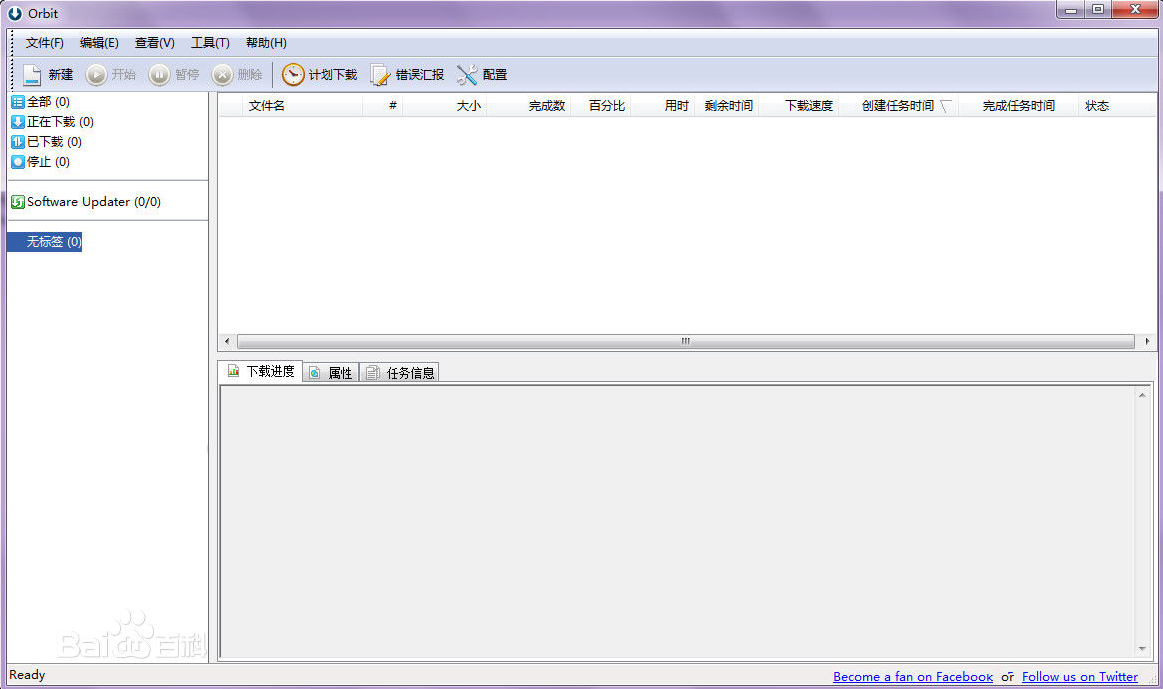Maximize the Orbit window
Screen dimensions: 1163x689
pos(1098,10)
